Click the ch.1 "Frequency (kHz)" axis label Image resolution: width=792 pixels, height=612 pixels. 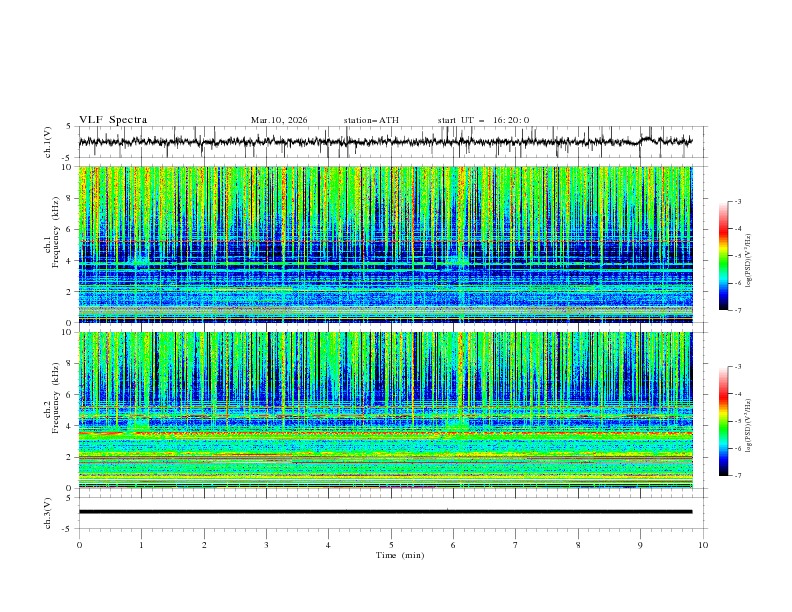point(58,232)
